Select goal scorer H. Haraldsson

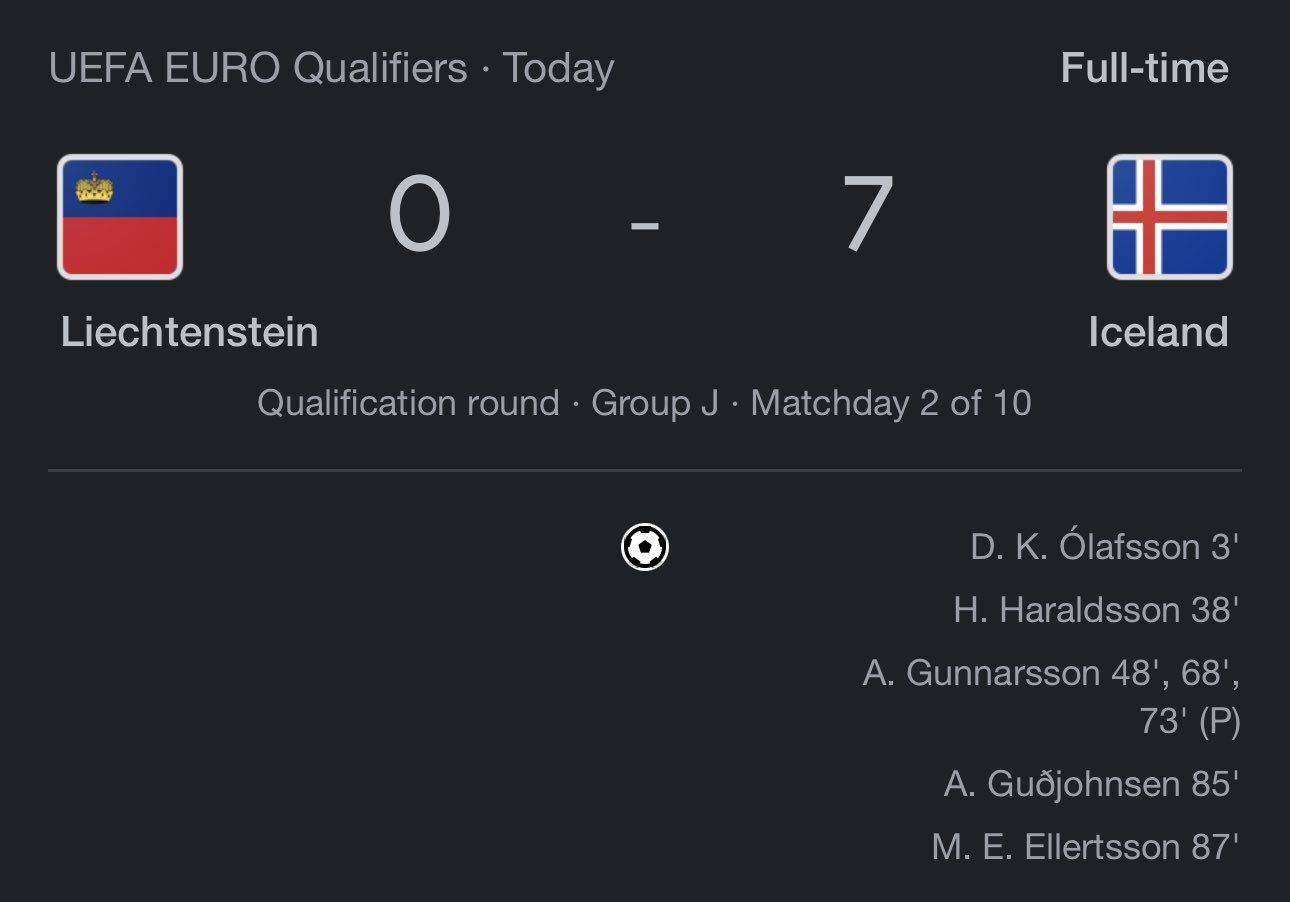tap(1066, 610)
